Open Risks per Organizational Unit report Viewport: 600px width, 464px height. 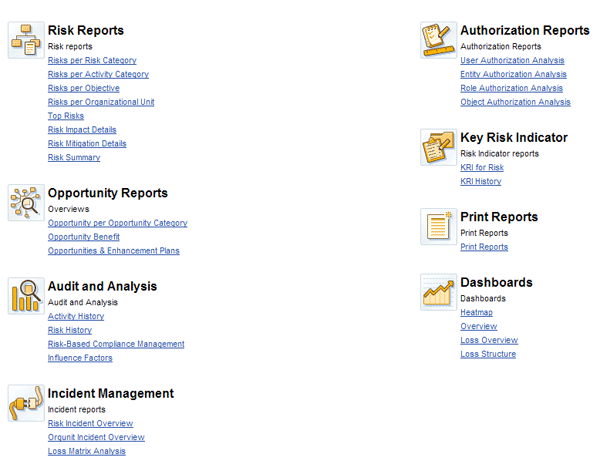point(101,102)
